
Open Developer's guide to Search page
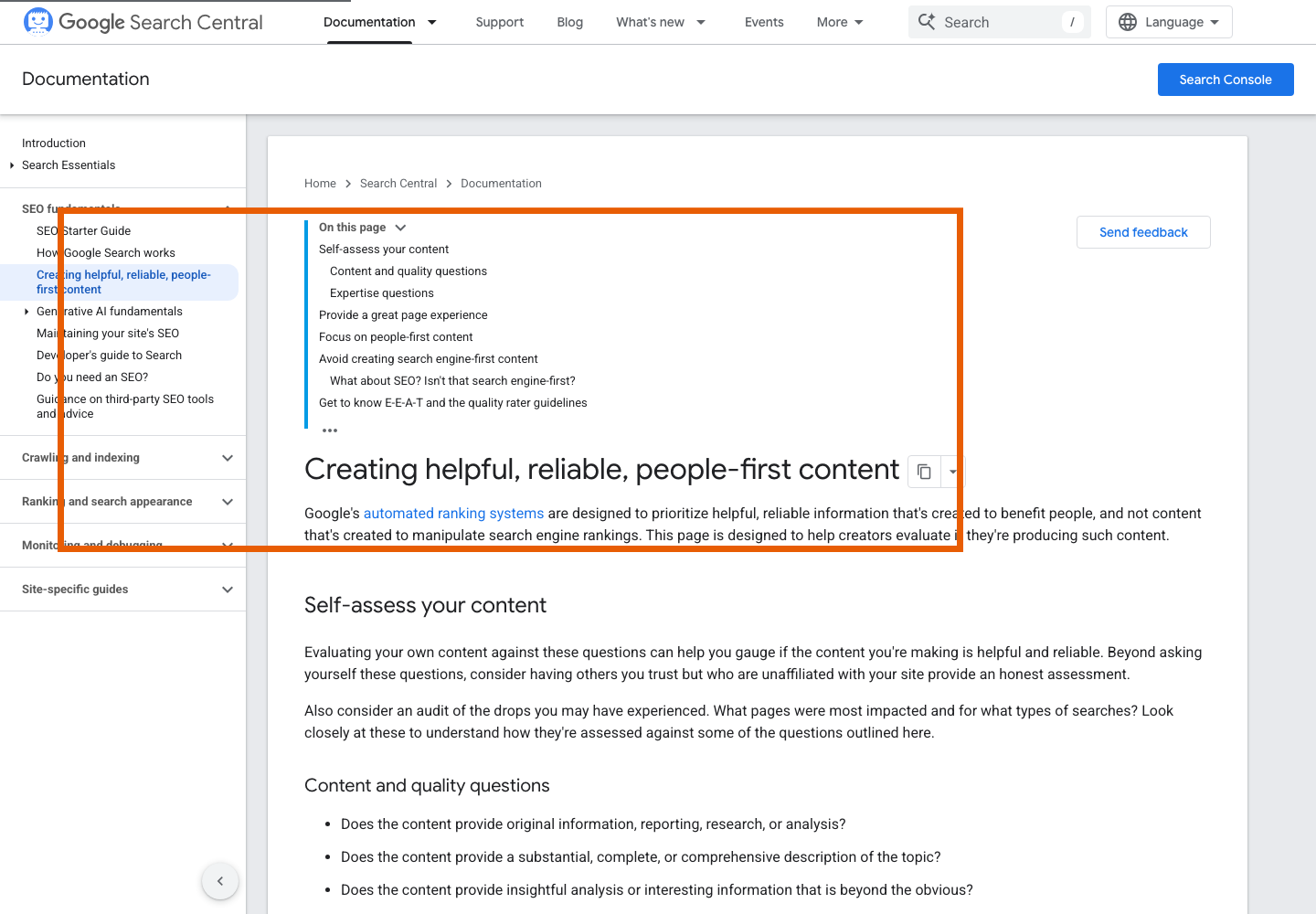point(110,356)
